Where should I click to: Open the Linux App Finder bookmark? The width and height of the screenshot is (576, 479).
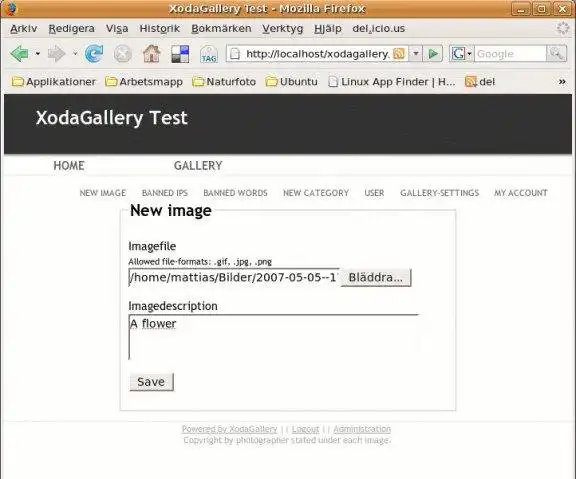(392, 82)
